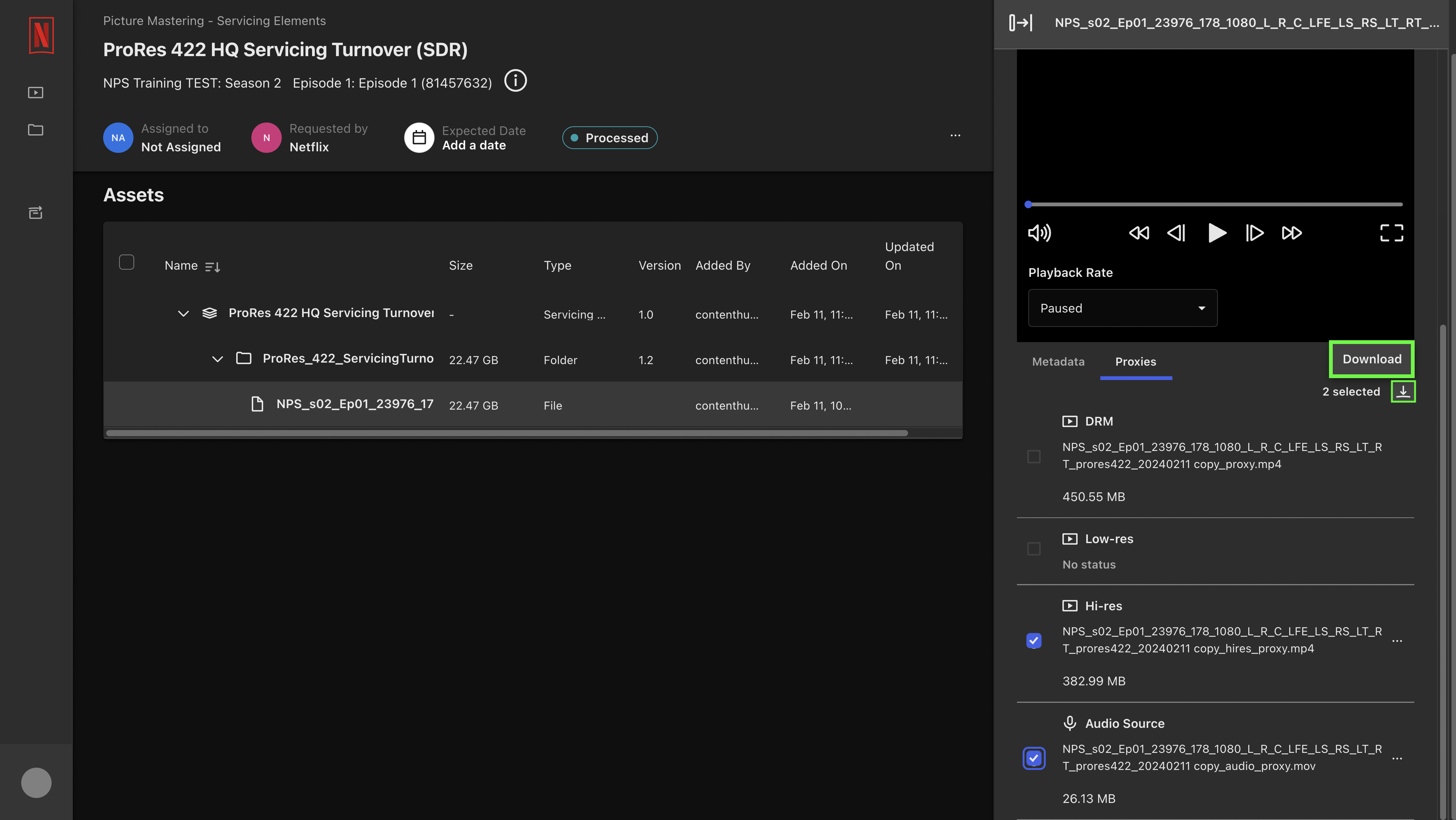Screen dimensions: 1456x820
Task: Click the Download button
Action: click(x=1372, y=359)
